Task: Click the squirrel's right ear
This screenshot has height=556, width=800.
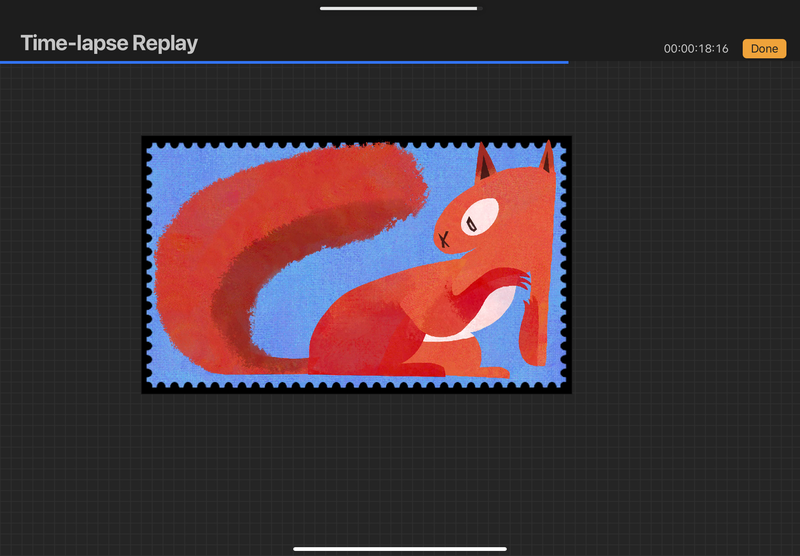Action: (x=546, y=158)
